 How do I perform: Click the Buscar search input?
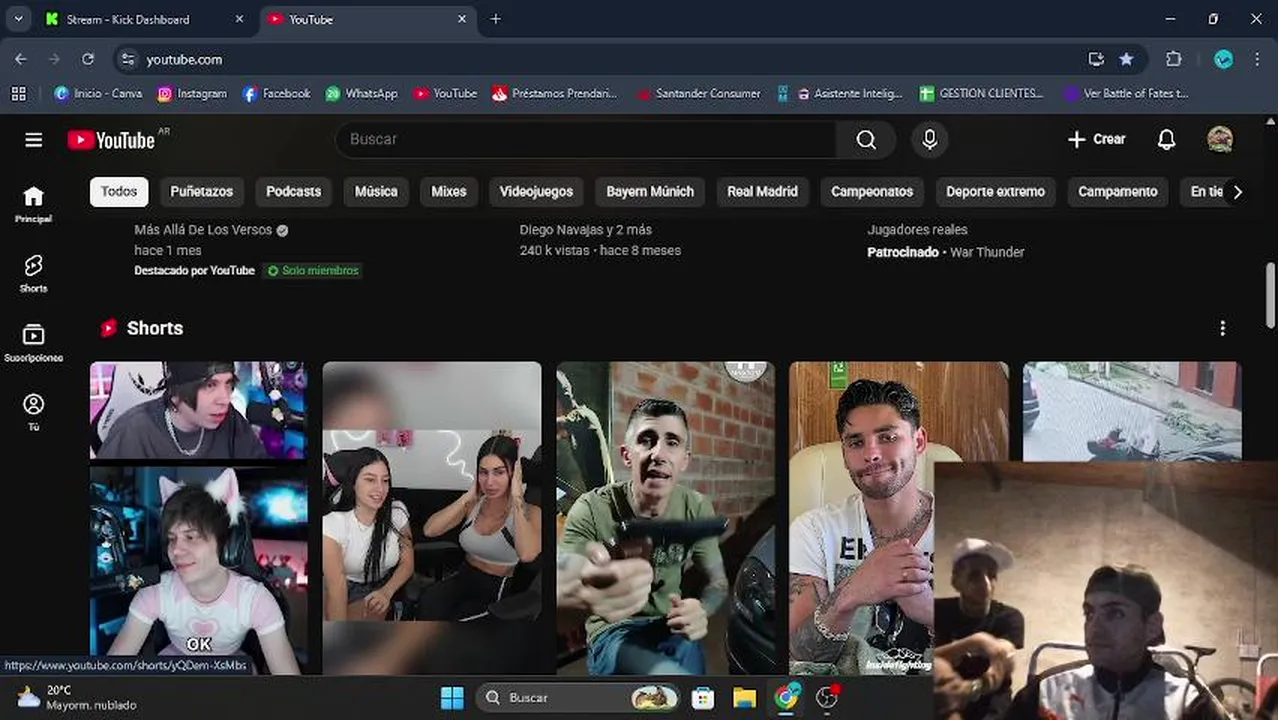point(586,140)
